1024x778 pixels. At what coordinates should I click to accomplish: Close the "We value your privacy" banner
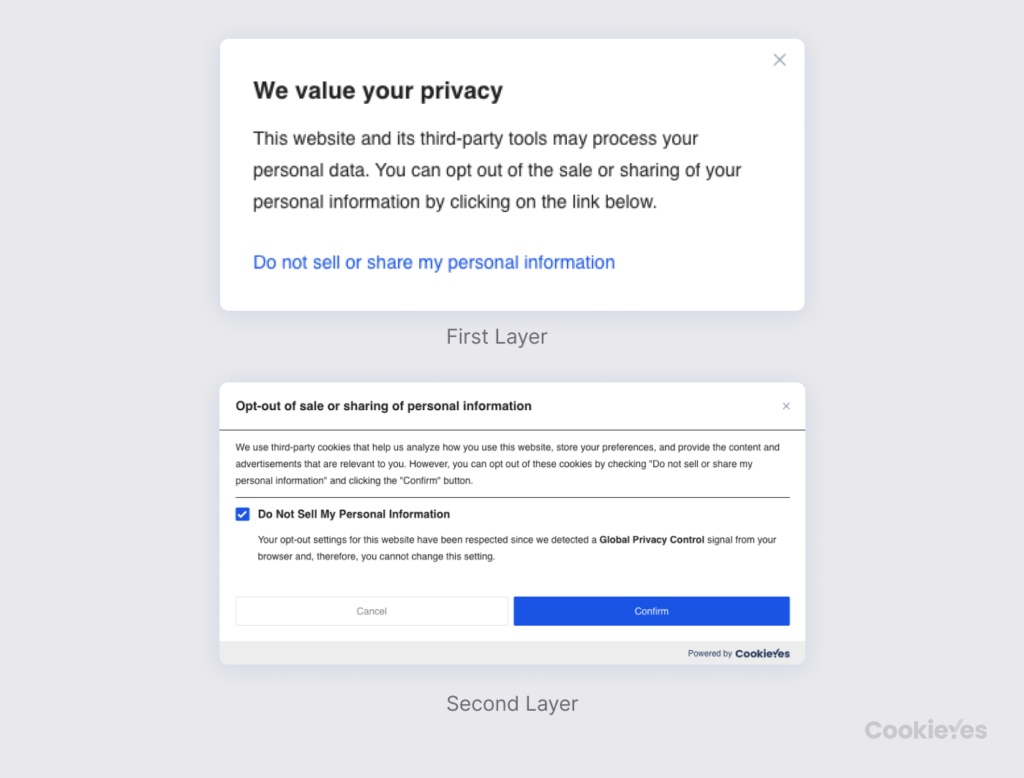(x=780, y=60)
